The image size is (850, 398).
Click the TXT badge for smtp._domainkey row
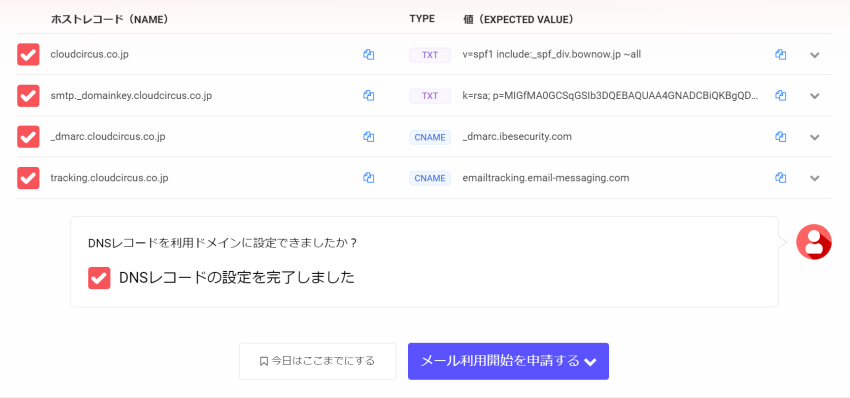[430, 96]
